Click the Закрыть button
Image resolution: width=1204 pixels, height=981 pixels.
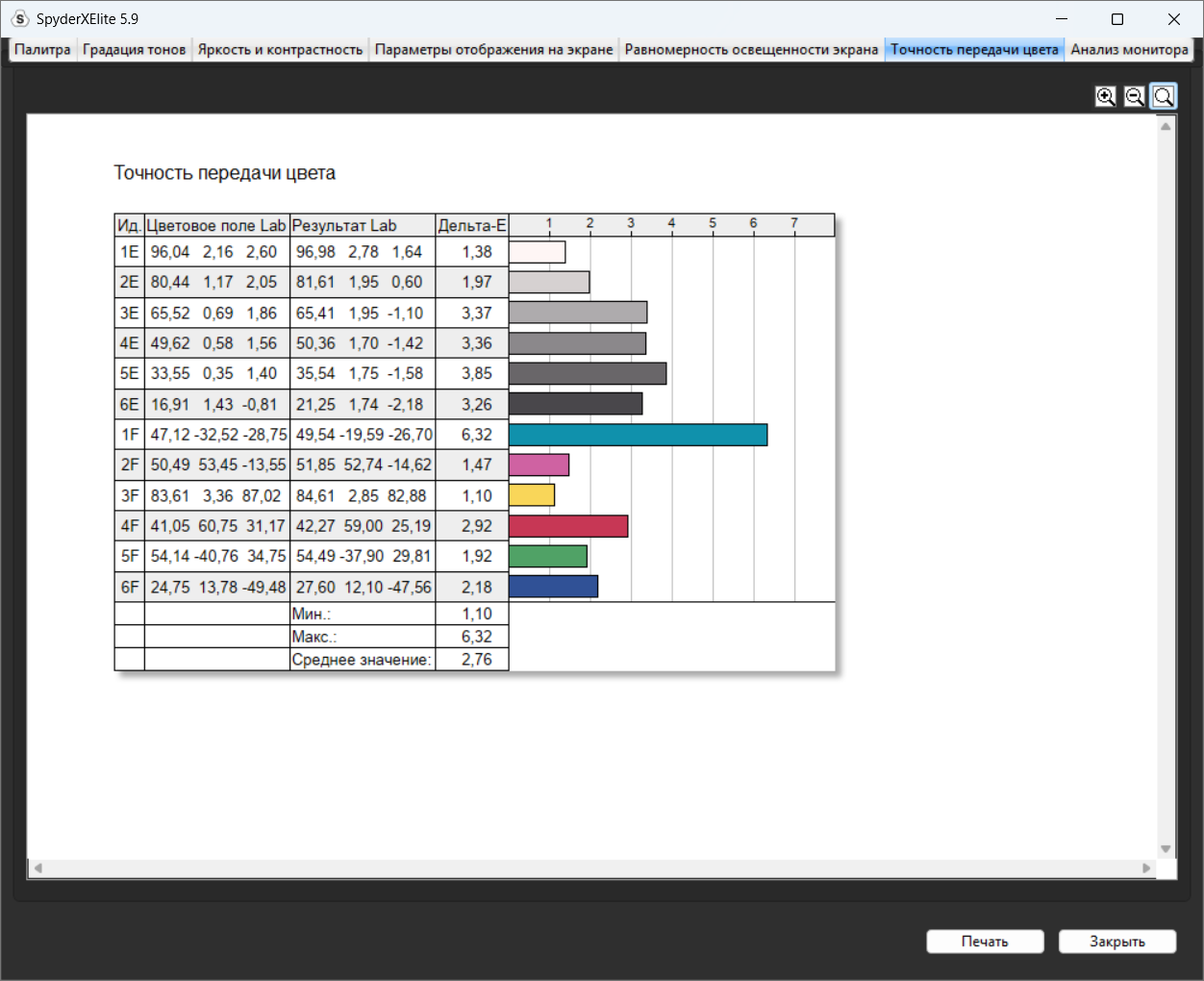[x=1117, y=942]
